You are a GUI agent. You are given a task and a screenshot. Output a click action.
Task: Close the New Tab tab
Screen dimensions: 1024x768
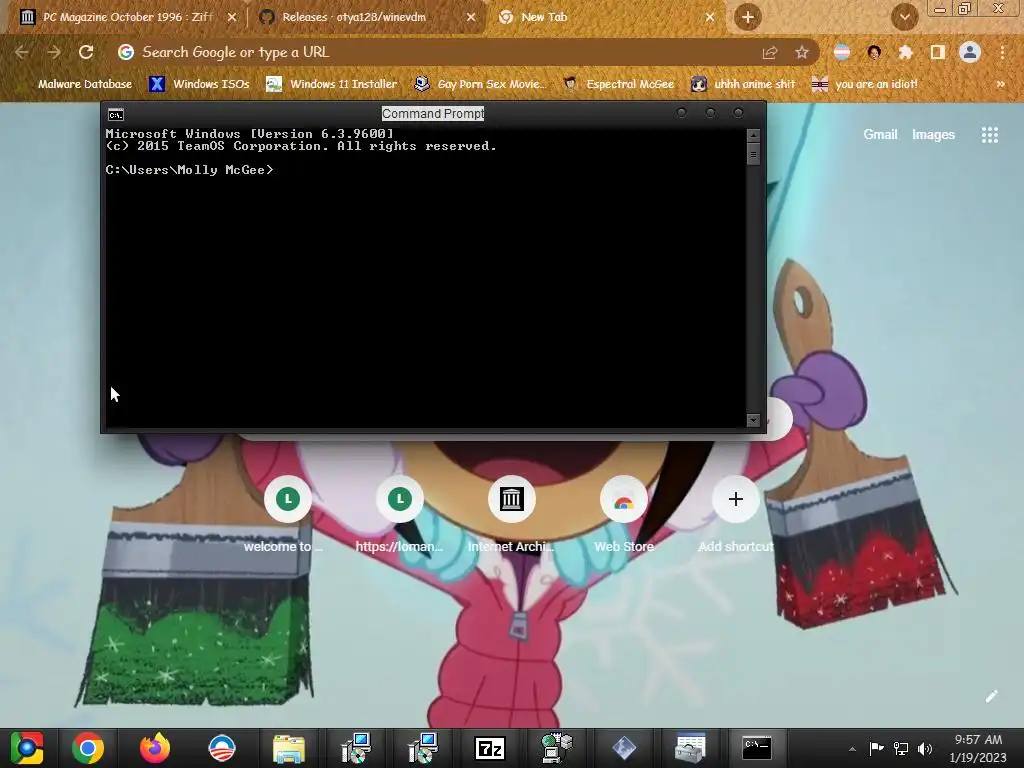[710, 18]
